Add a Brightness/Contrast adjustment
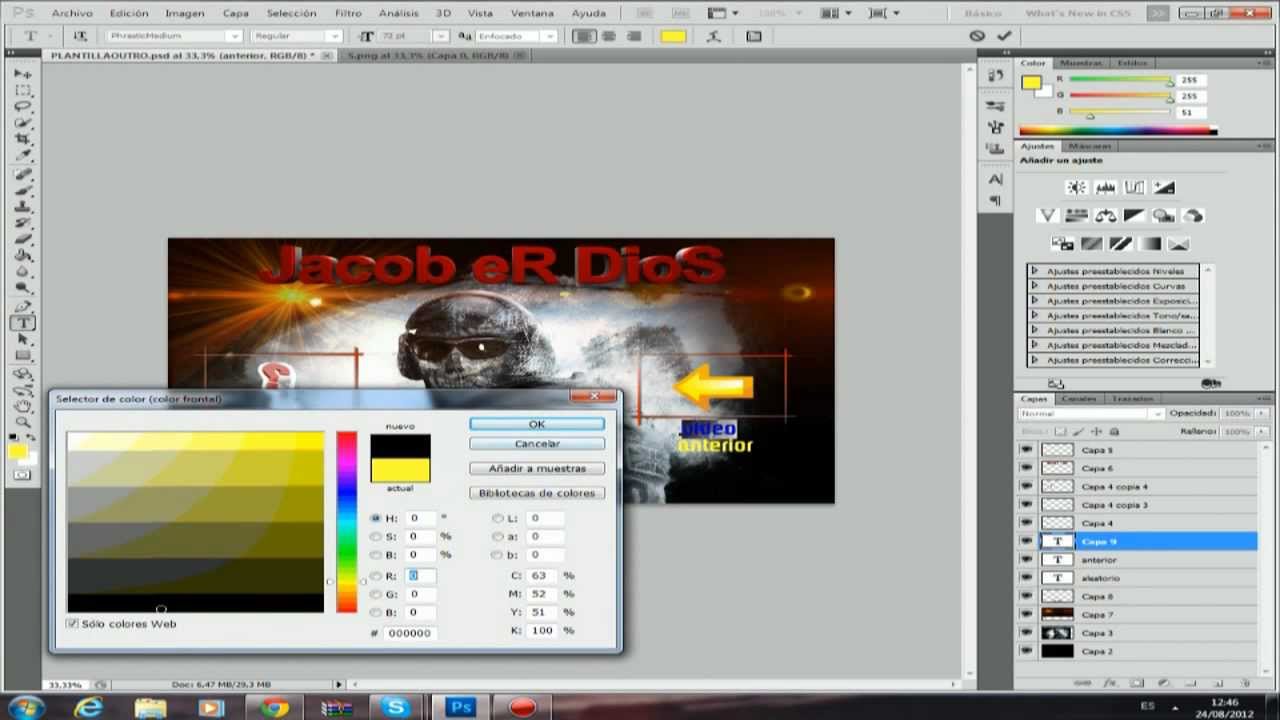 1076,187
